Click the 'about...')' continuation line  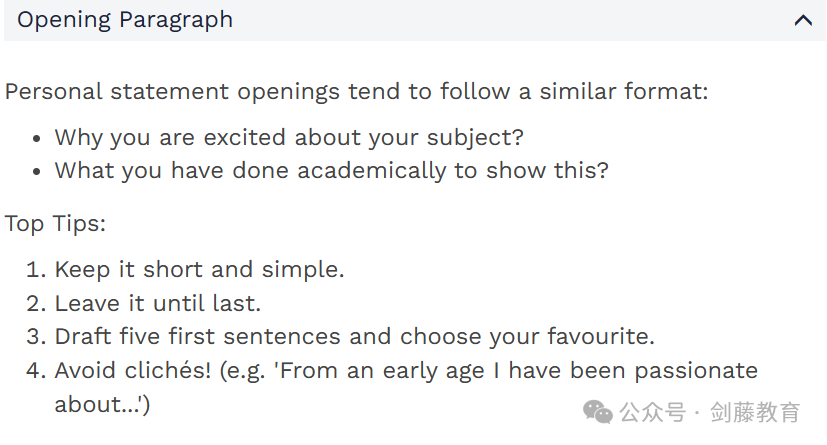(x=102, y=405)
